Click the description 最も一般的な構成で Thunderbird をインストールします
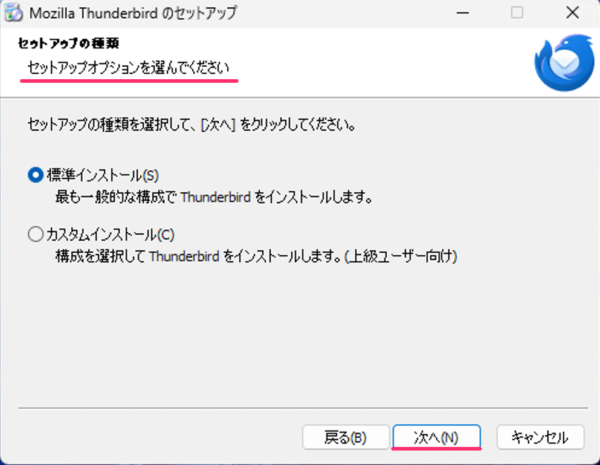Image resolution: width=600 pixels, height=465 pixels. coord(214,197)
